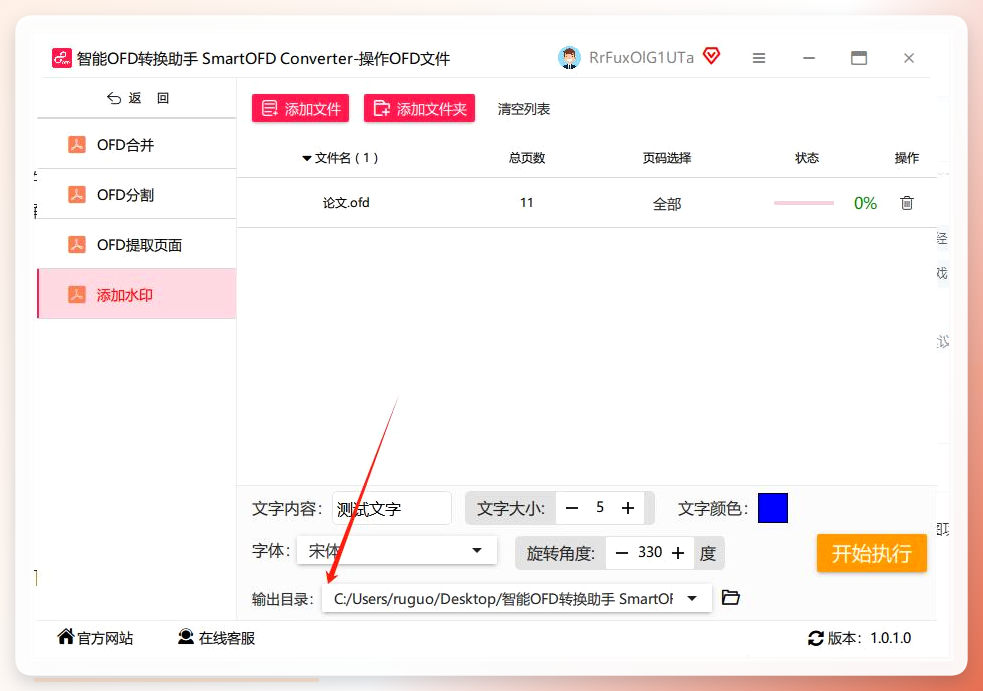
Task: Expand the 输出目录 path dropdown
Action: (692, 598)
